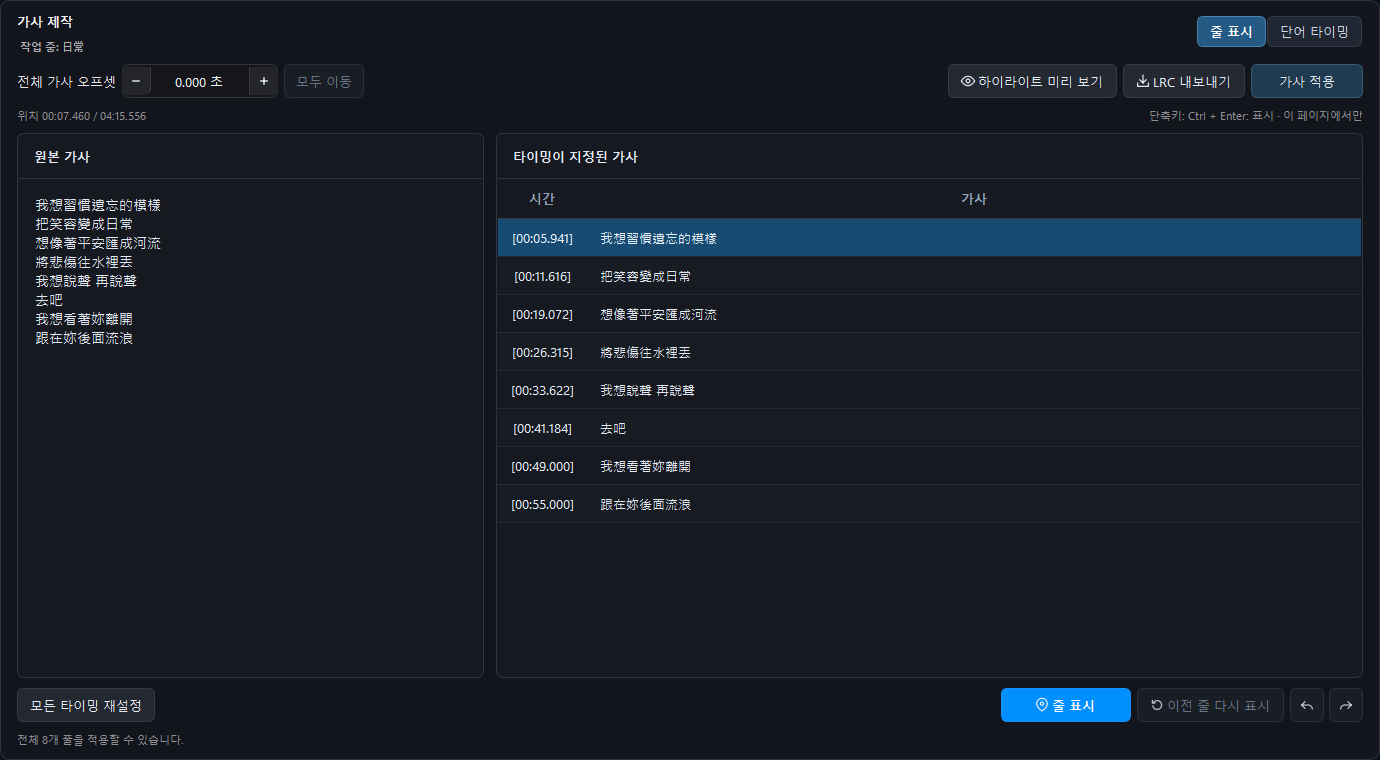Switch to 줄 표시 mode toggle
Viewport: 1380px width, 760px height.
coord(1231,31)
